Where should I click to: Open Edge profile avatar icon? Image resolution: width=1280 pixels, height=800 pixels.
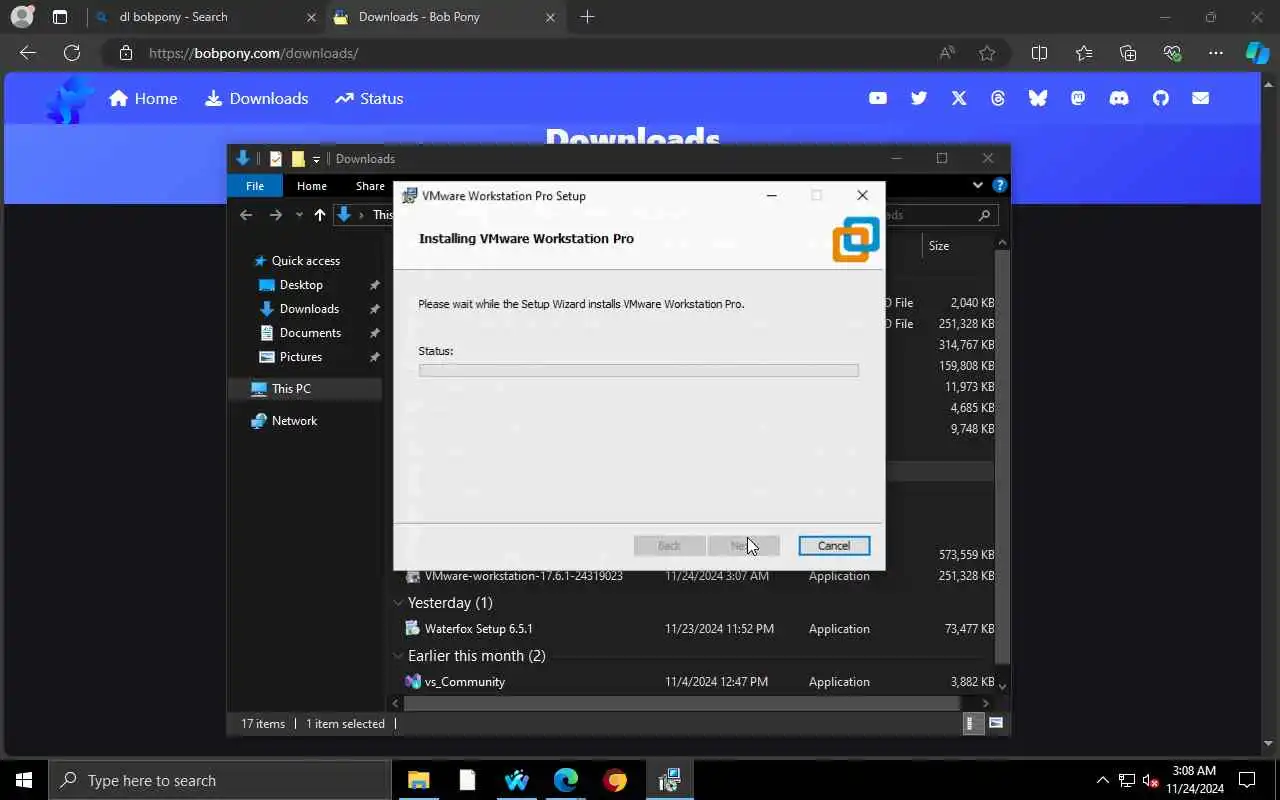(21, 17)
